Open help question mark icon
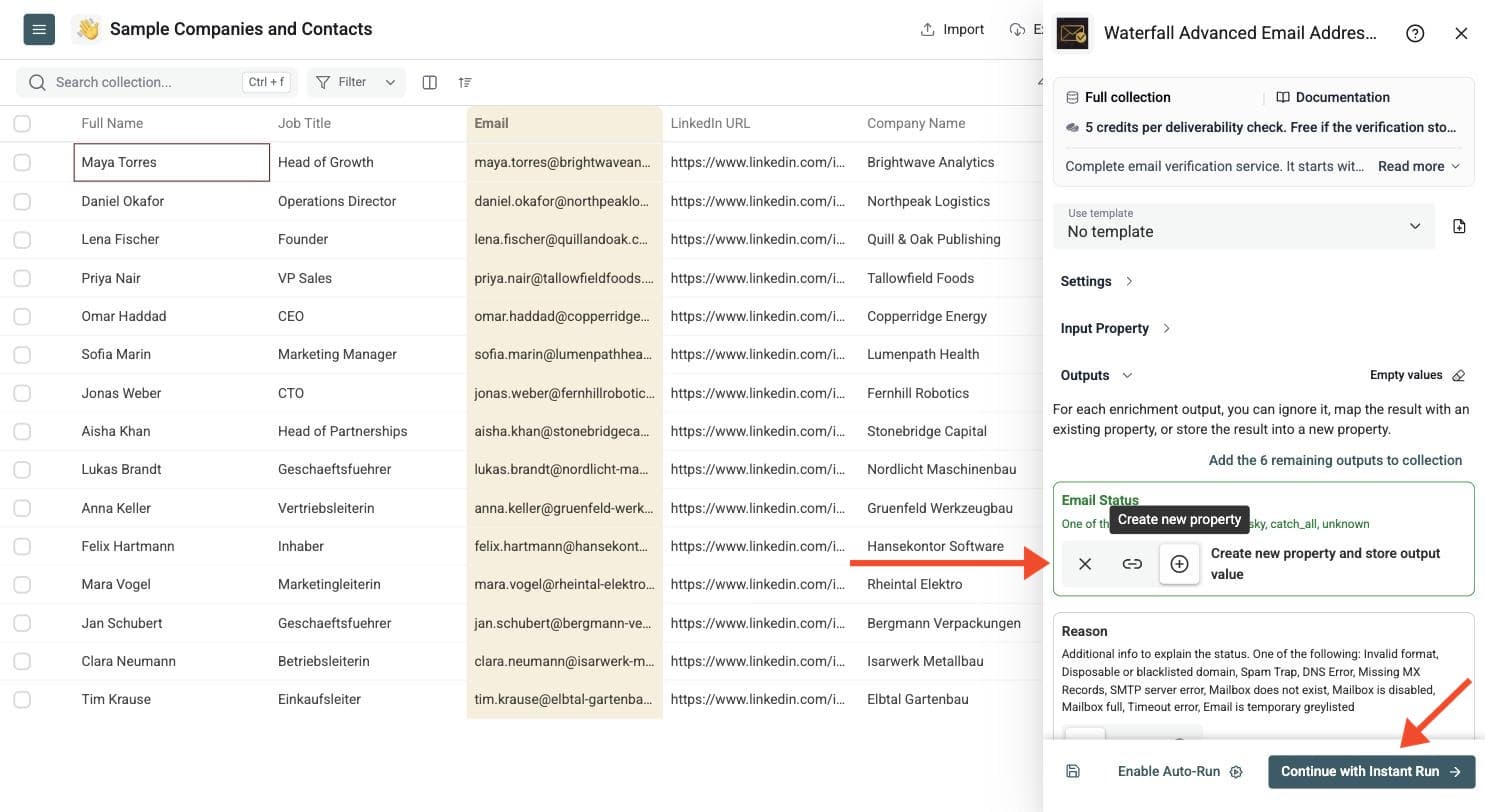The width and height of the screenshot is (1485, 812). [1415, 33]
